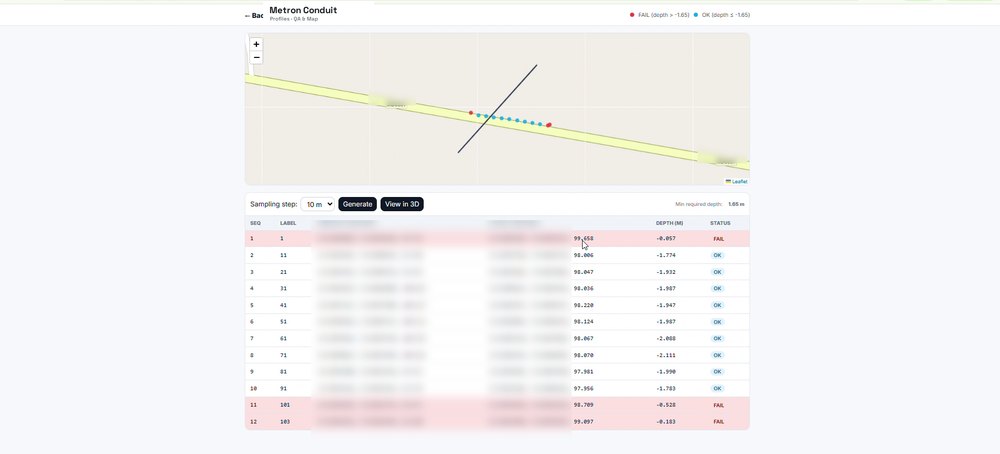Click the dark diagonal crossing line on map

(497, 108)
